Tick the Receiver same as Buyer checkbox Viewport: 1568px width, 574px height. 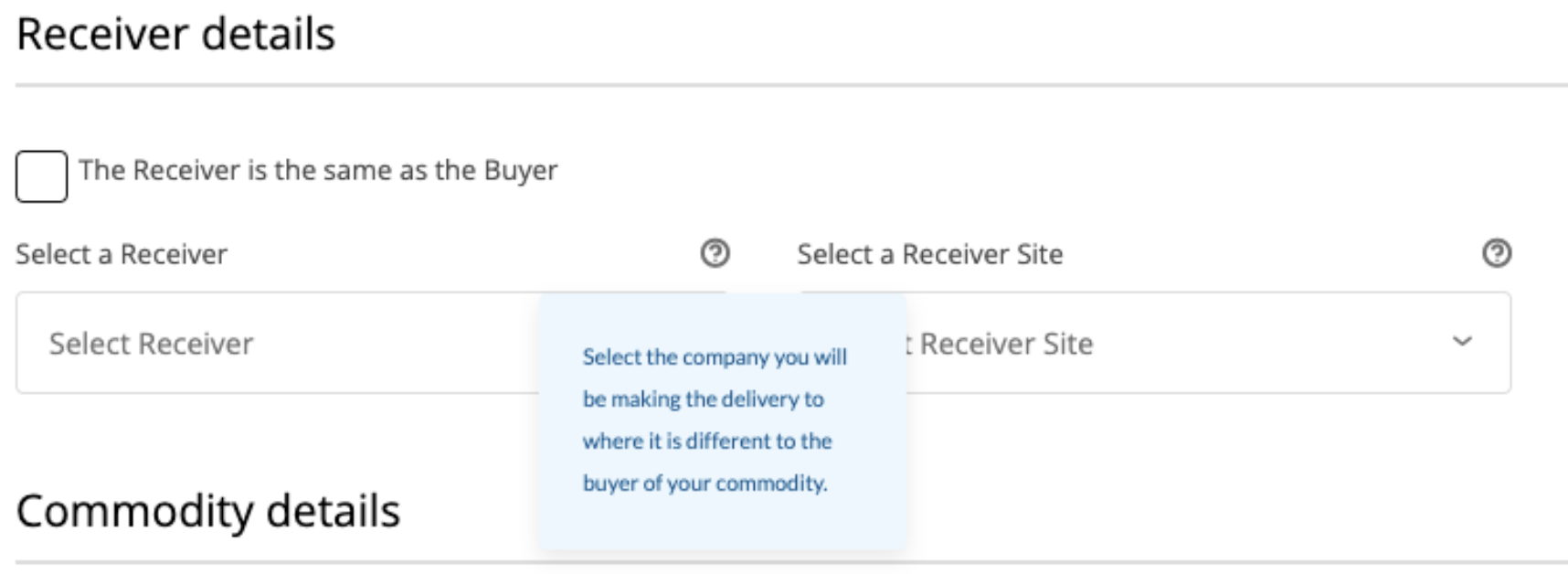(x=41, y=176)
